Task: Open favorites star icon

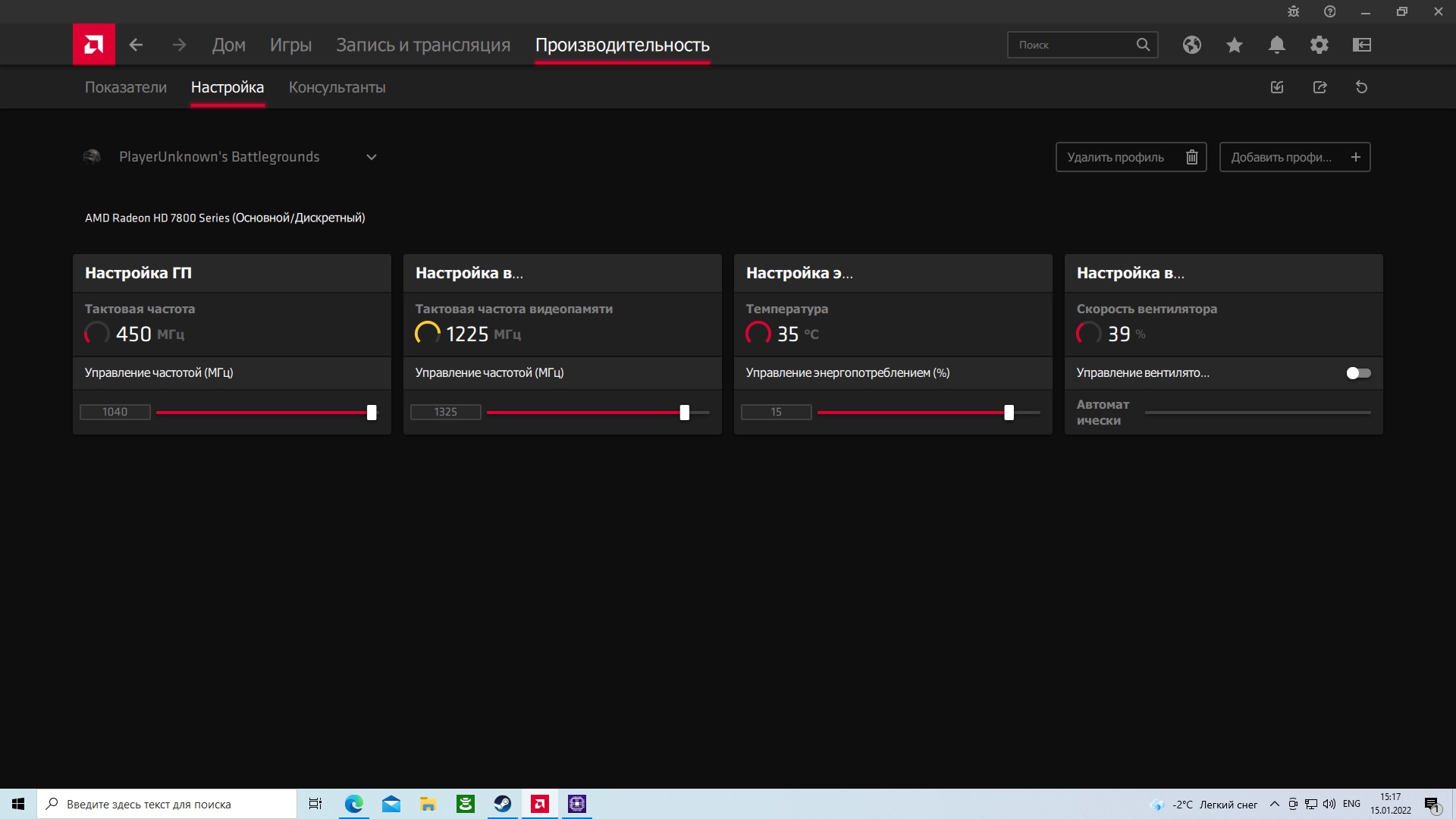Action: coord(1234,45)
